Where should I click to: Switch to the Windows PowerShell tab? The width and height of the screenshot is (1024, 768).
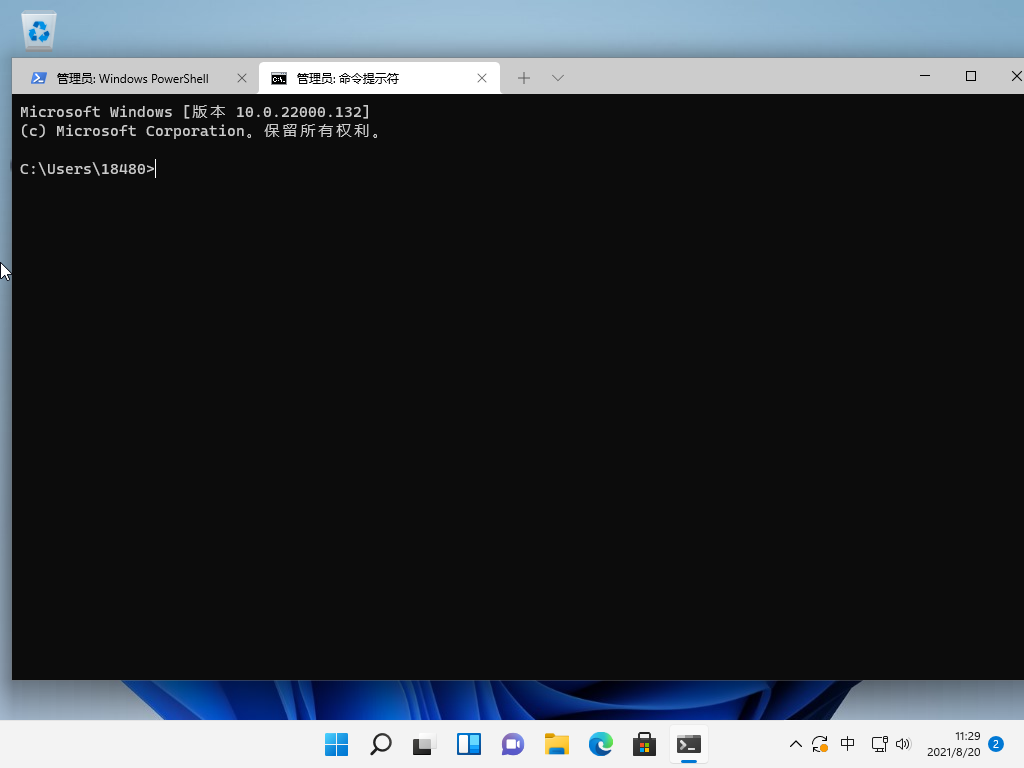[132, 78]
